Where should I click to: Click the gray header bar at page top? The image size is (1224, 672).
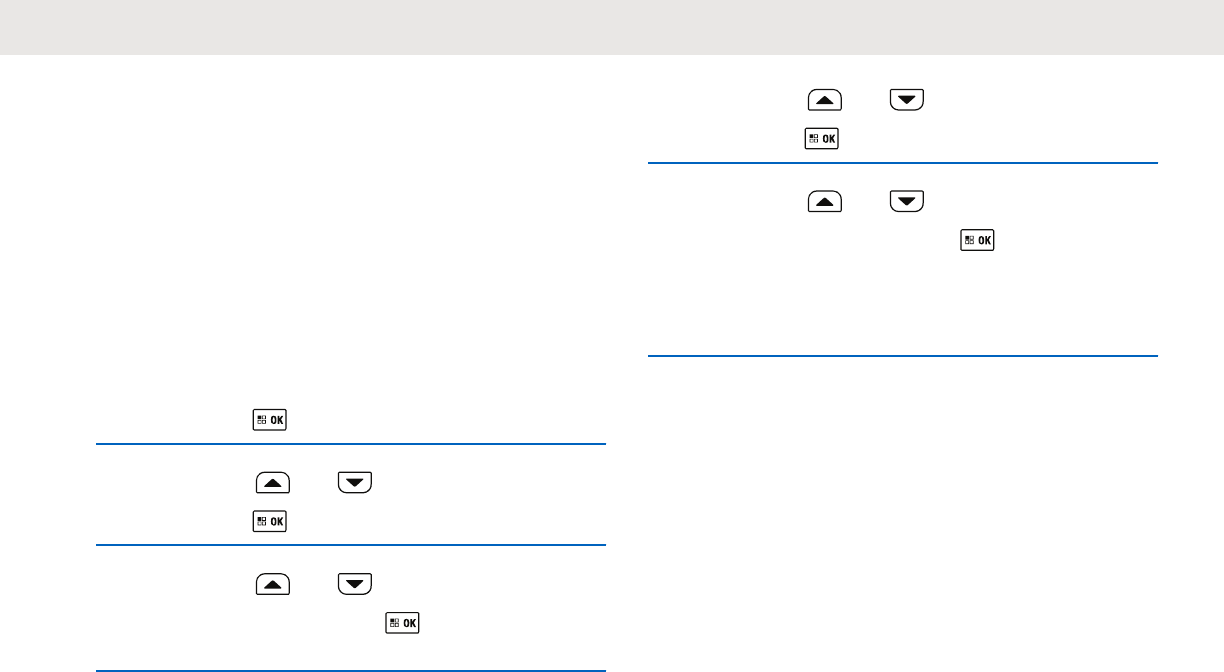612,27
